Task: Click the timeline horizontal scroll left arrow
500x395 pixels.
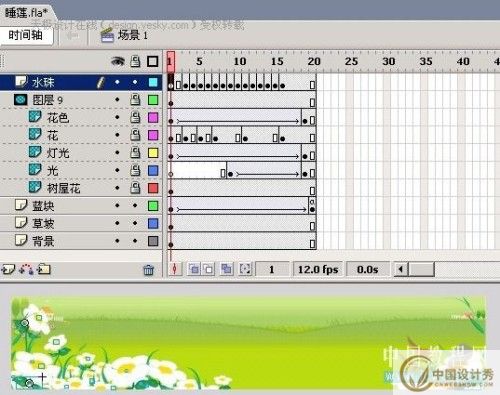Action: click(401, 269)
